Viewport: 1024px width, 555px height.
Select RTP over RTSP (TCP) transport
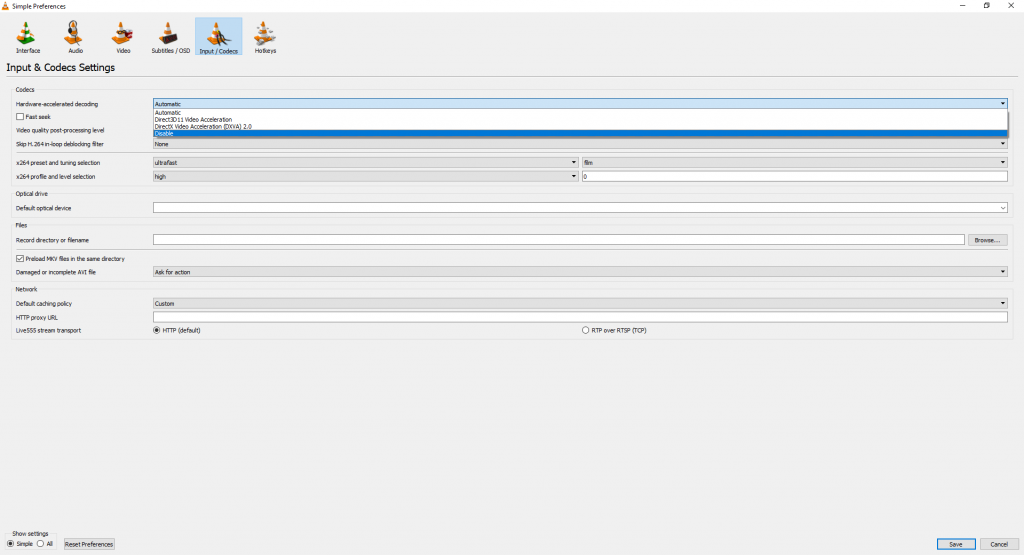click(x=586, y=330)
